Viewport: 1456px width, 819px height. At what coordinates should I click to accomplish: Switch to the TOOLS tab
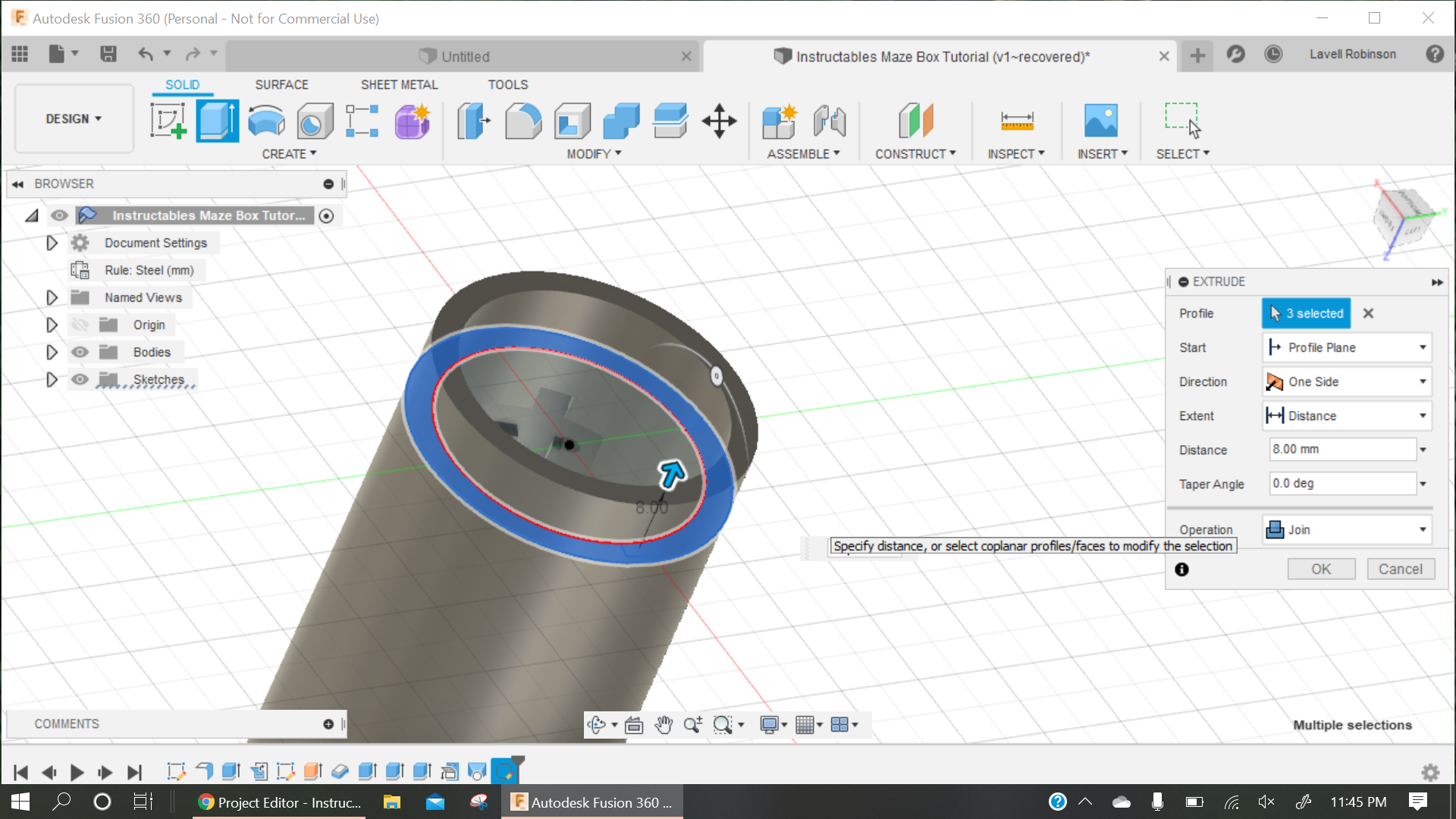click(x=507, y=85)
